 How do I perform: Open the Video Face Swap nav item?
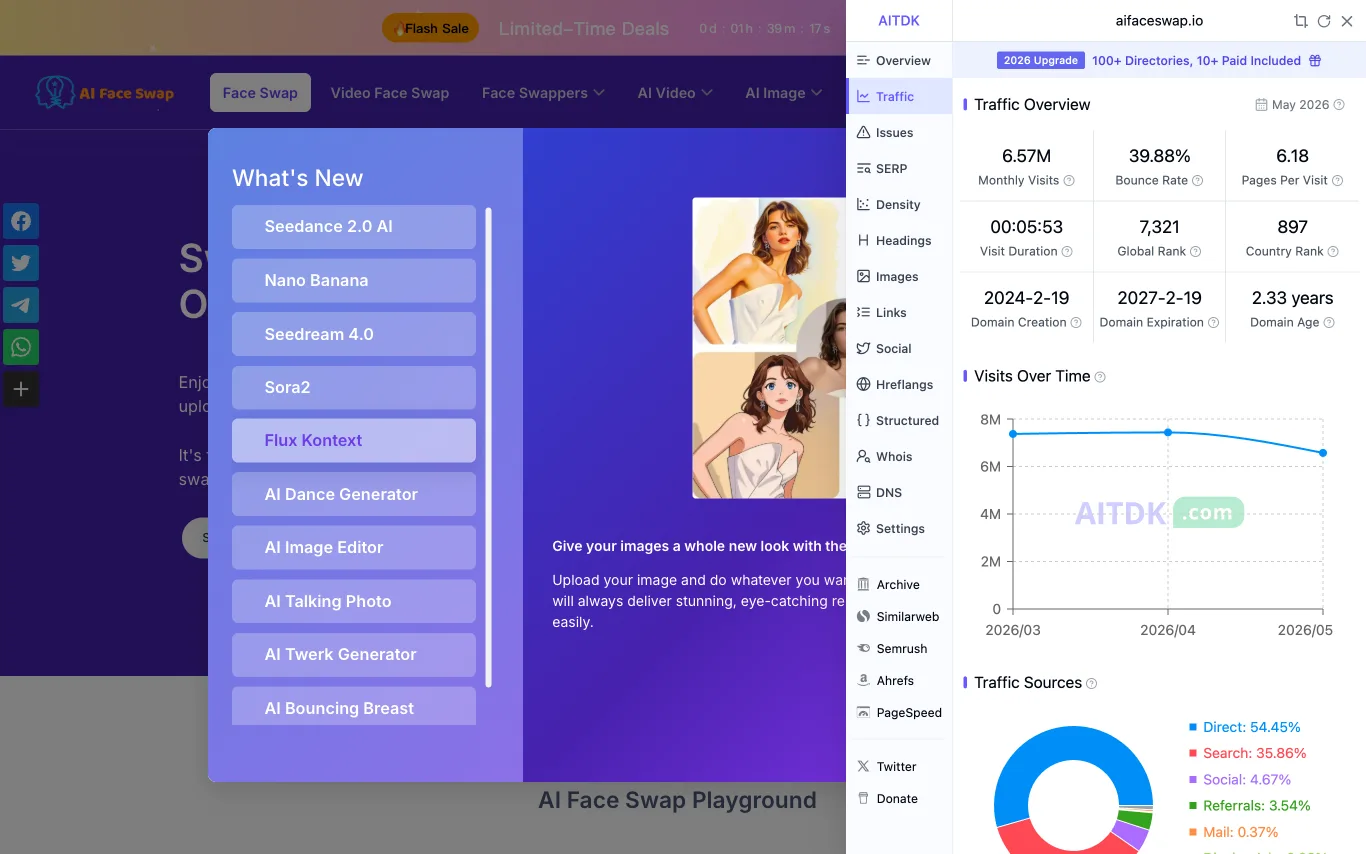pyautogui.click(x=390, y=93)
